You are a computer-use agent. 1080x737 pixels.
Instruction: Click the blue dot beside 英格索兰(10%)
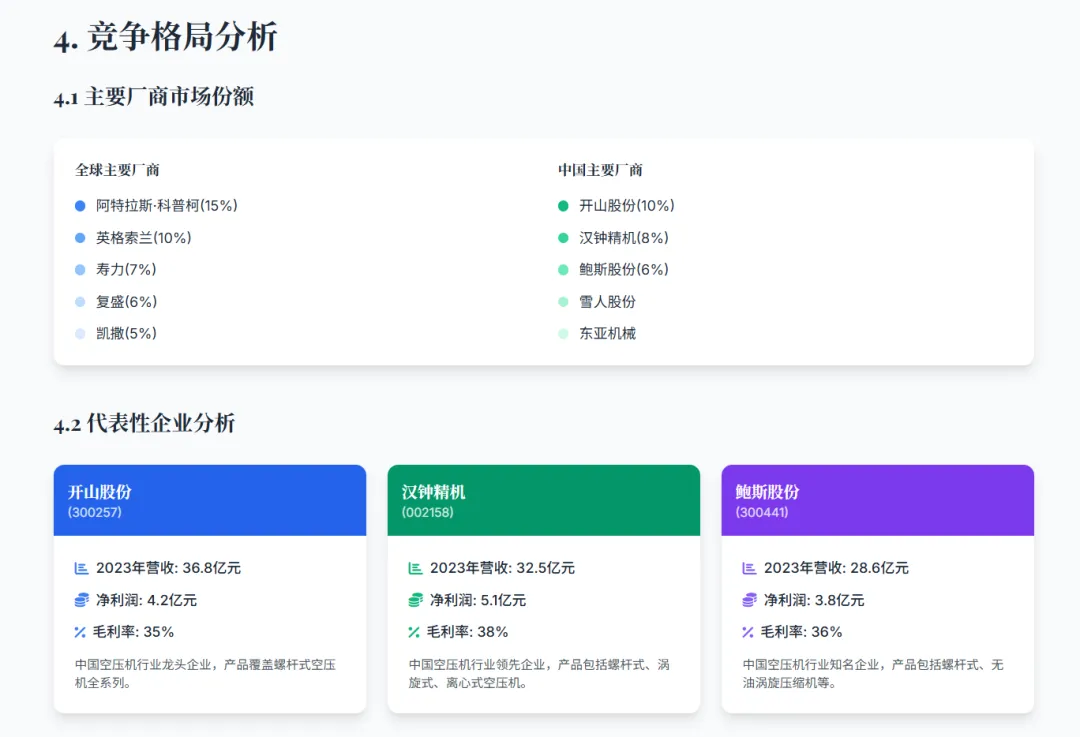click(80, 238)
